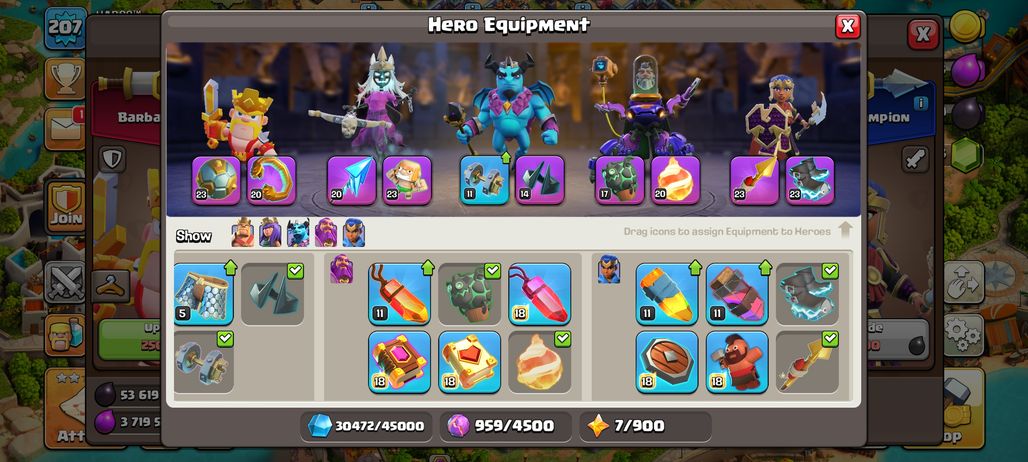Select Barbarian King's level 23 shield equipment

click(216, 180)
